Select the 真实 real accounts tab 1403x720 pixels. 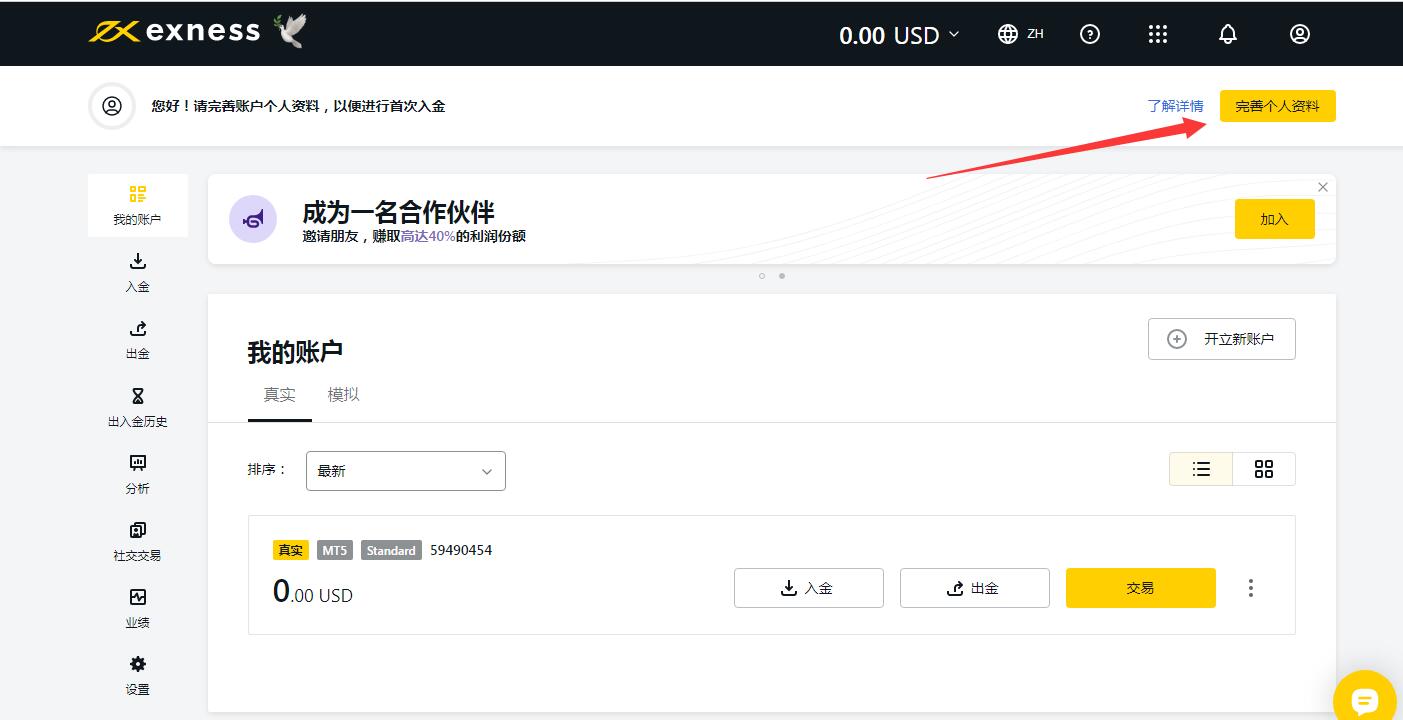click(x=279, y=395)
